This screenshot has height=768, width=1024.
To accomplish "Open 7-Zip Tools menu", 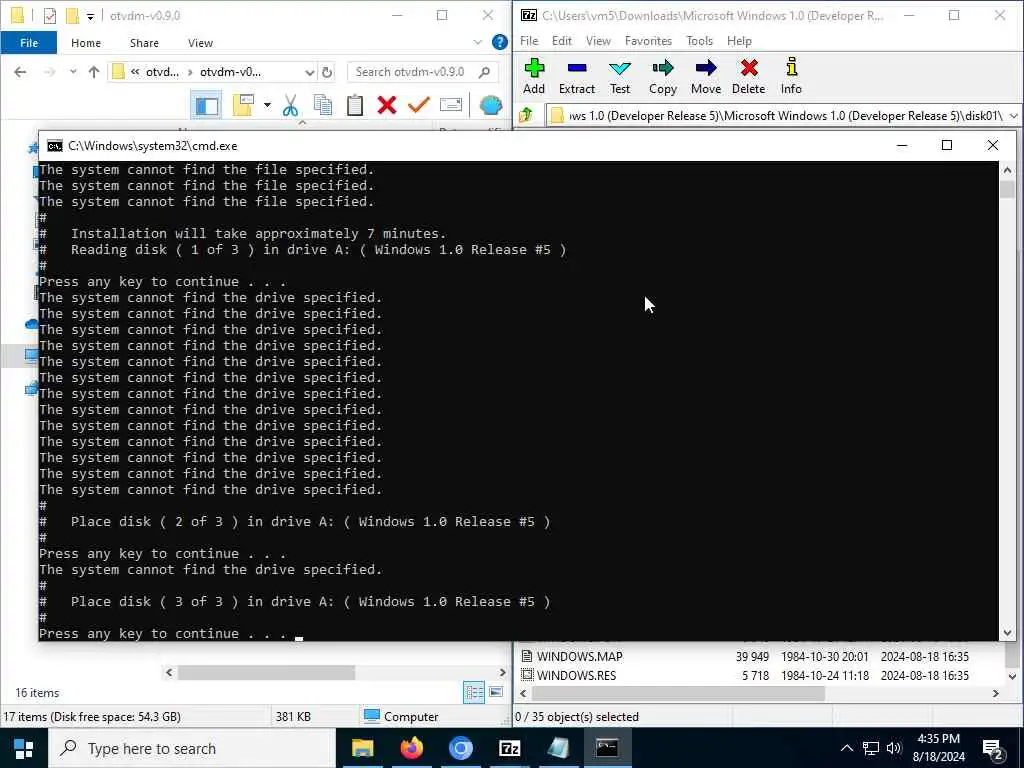I will 699,40.
